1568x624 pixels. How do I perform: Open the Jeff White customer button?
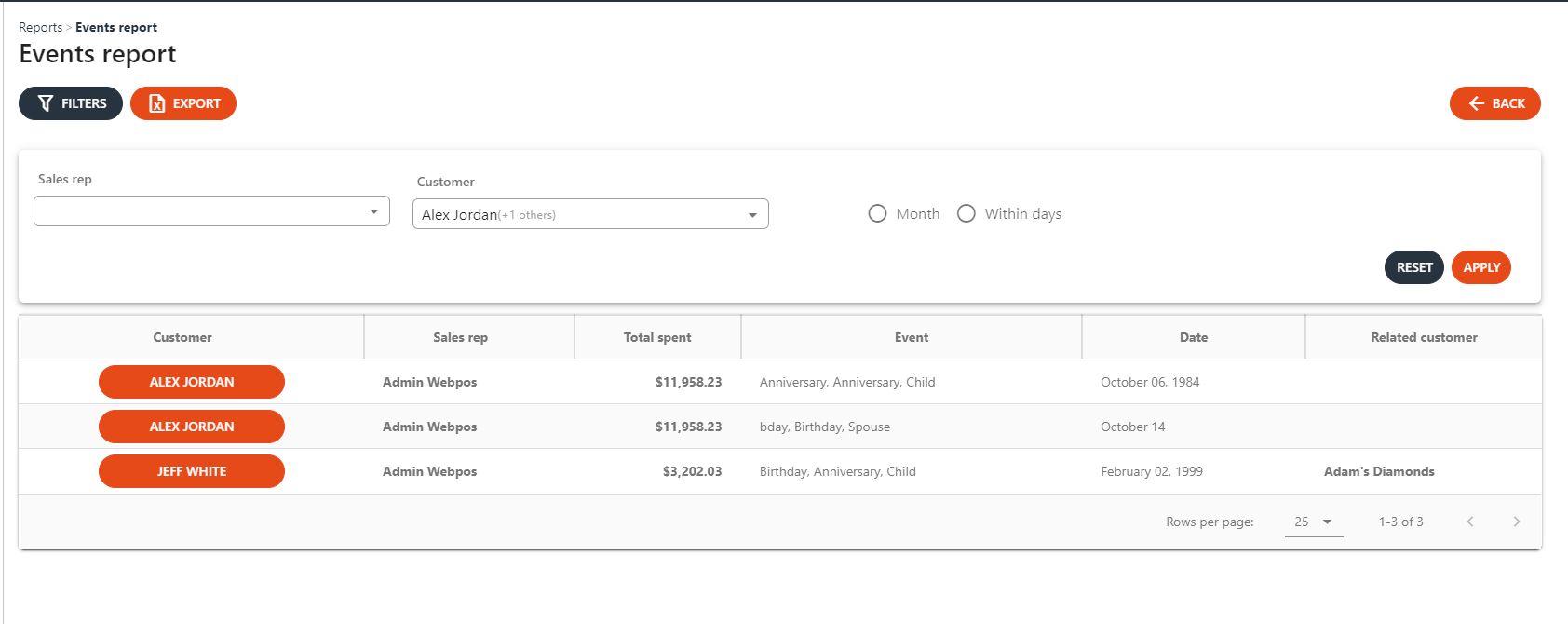click(192, 471)
